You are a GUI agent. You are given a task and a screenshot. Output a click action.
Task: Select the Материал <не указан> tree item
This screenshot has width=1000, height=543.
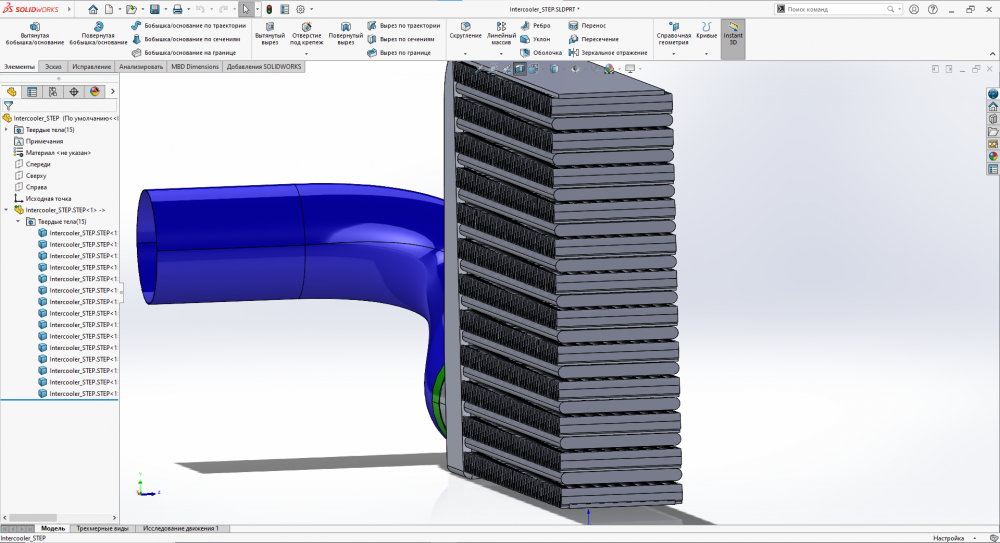pos(58,153)
